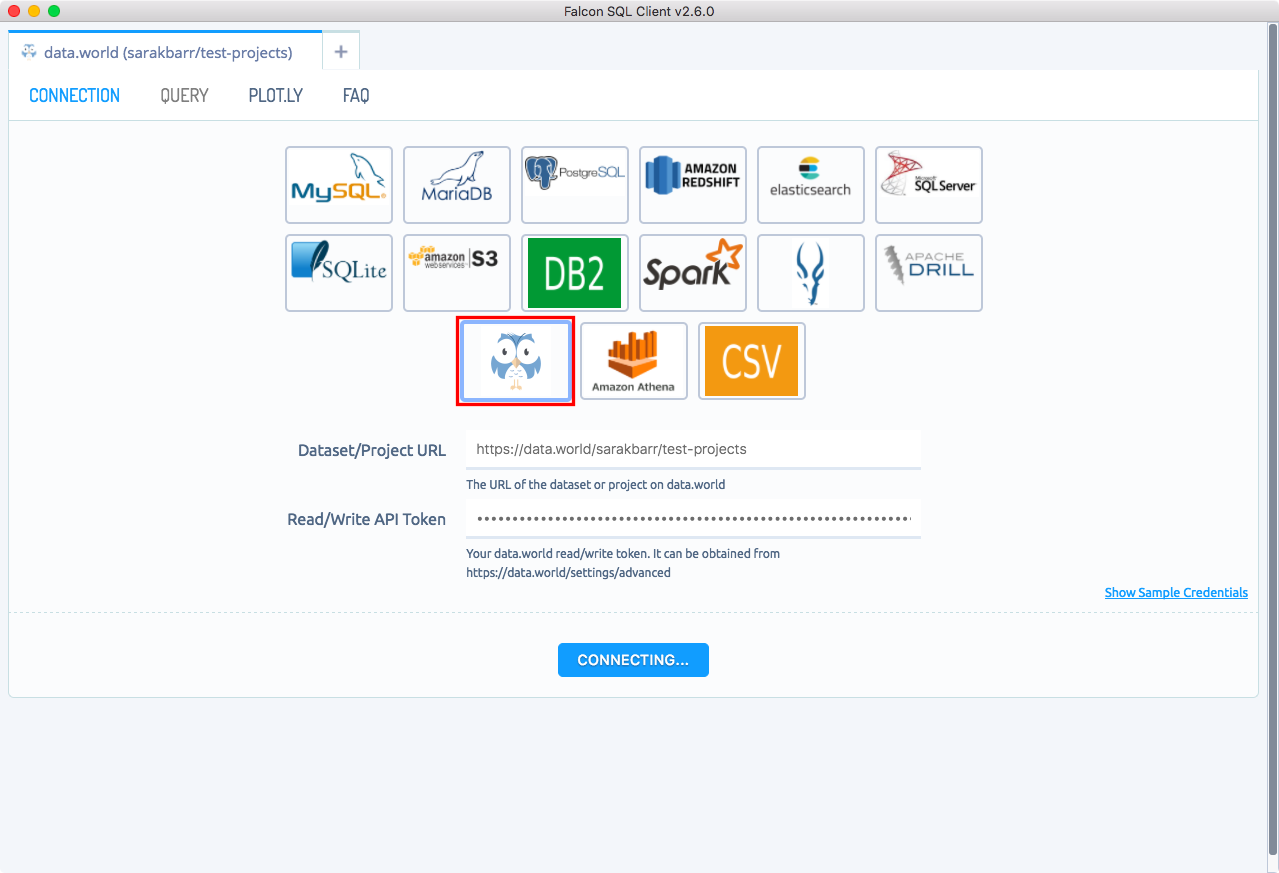The image size is (1279, 873).
Task: Click the CONNECTING... button
Action: 633,660
